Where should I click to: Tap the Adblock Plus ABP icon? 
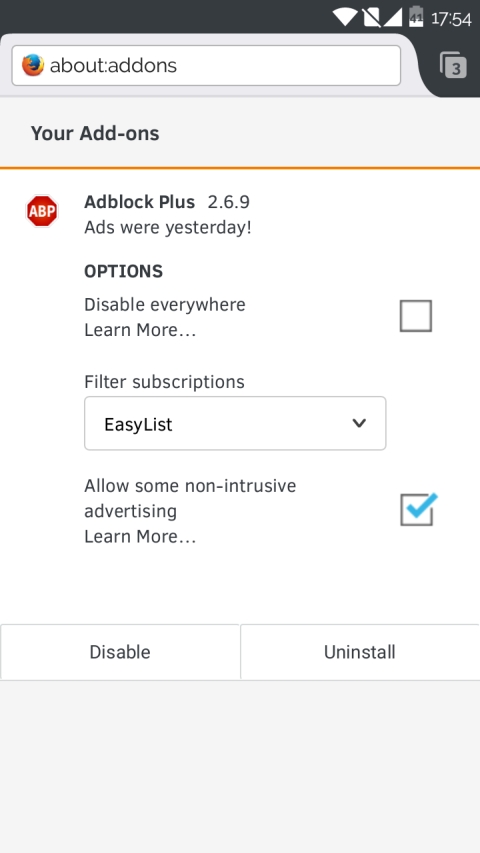coord(42,211)
